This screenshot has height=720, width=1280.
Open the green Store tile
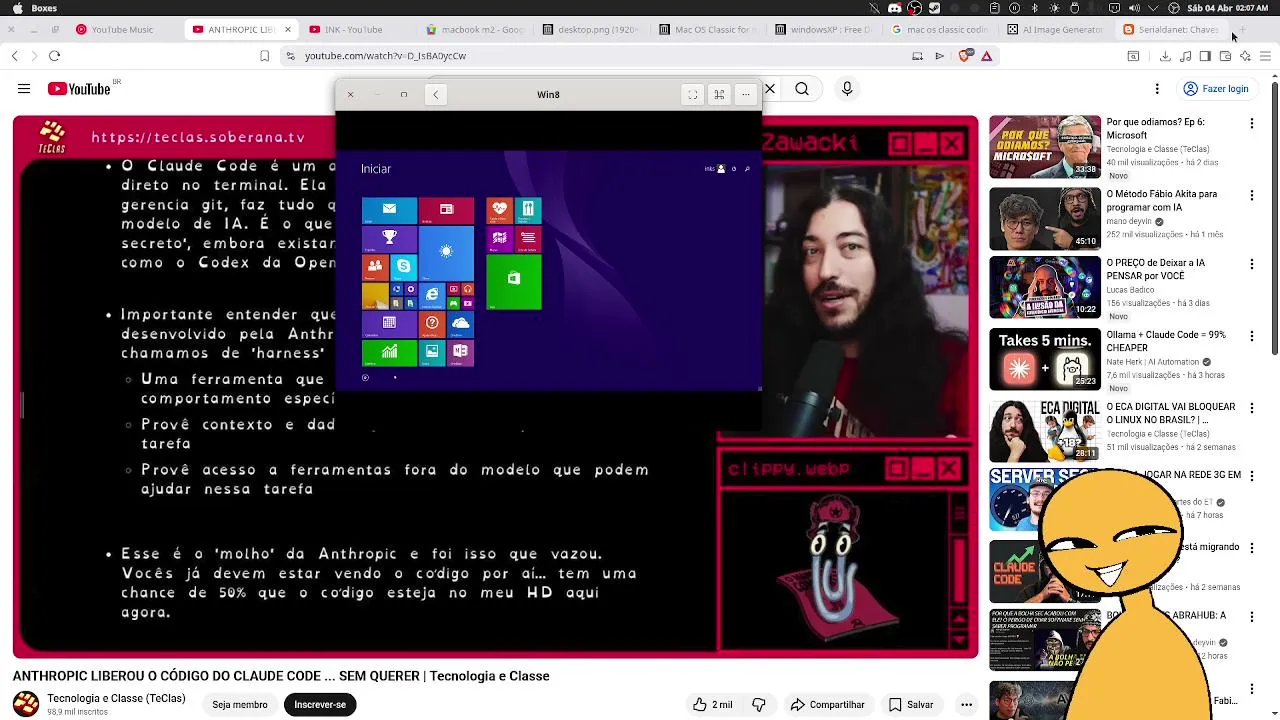tap(514, 280)
